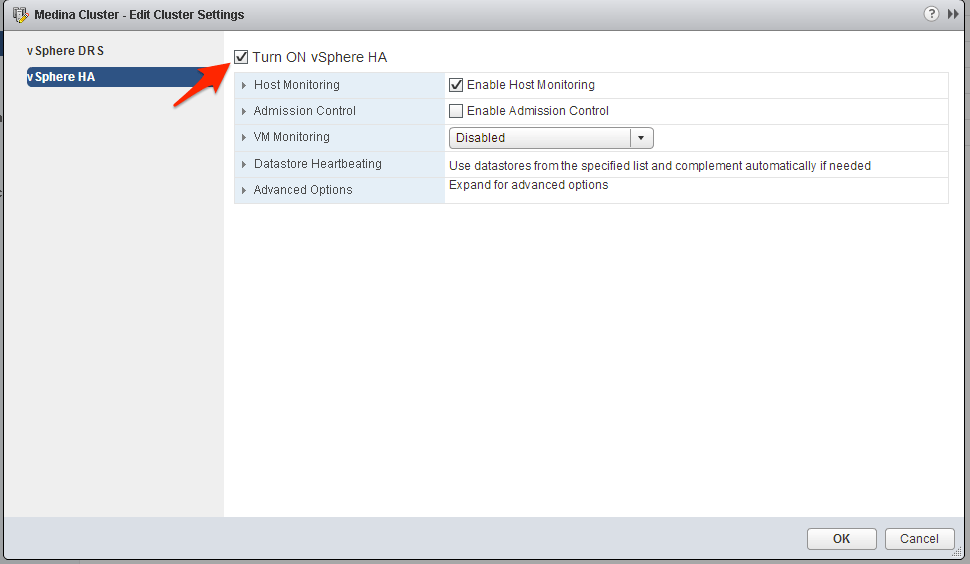
Task: Cancel the cluster settings dialog
Action: (919, 539)
